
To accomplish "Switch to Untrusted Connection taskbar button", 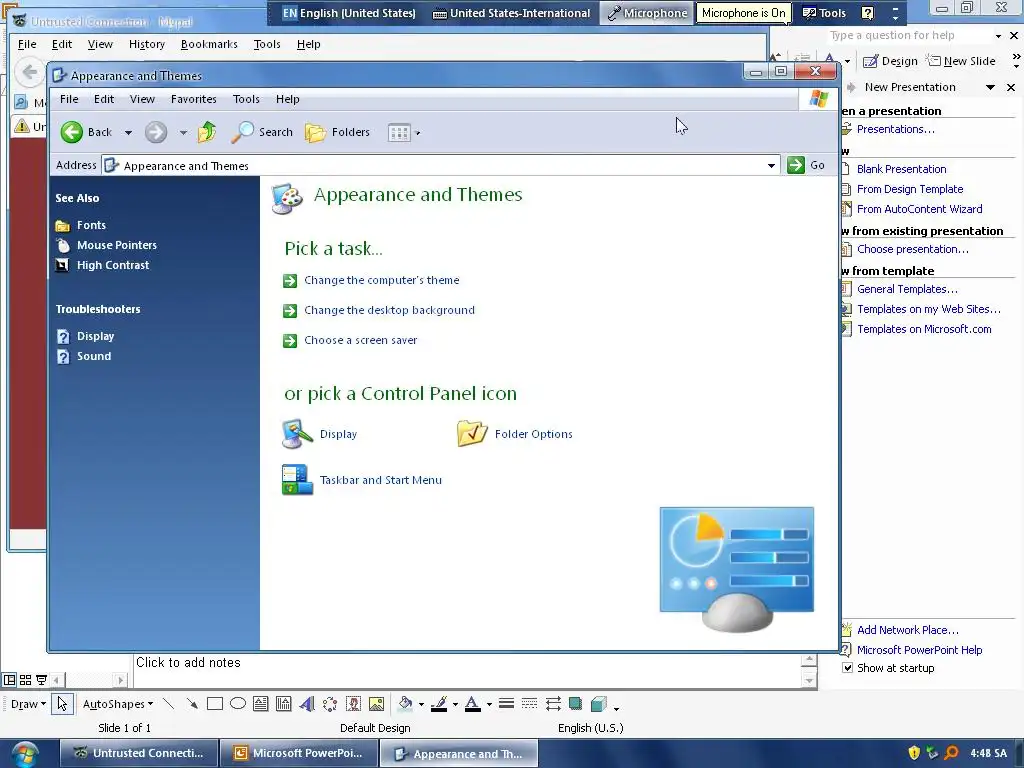I will pyautogui.click(x=140, y=754).
